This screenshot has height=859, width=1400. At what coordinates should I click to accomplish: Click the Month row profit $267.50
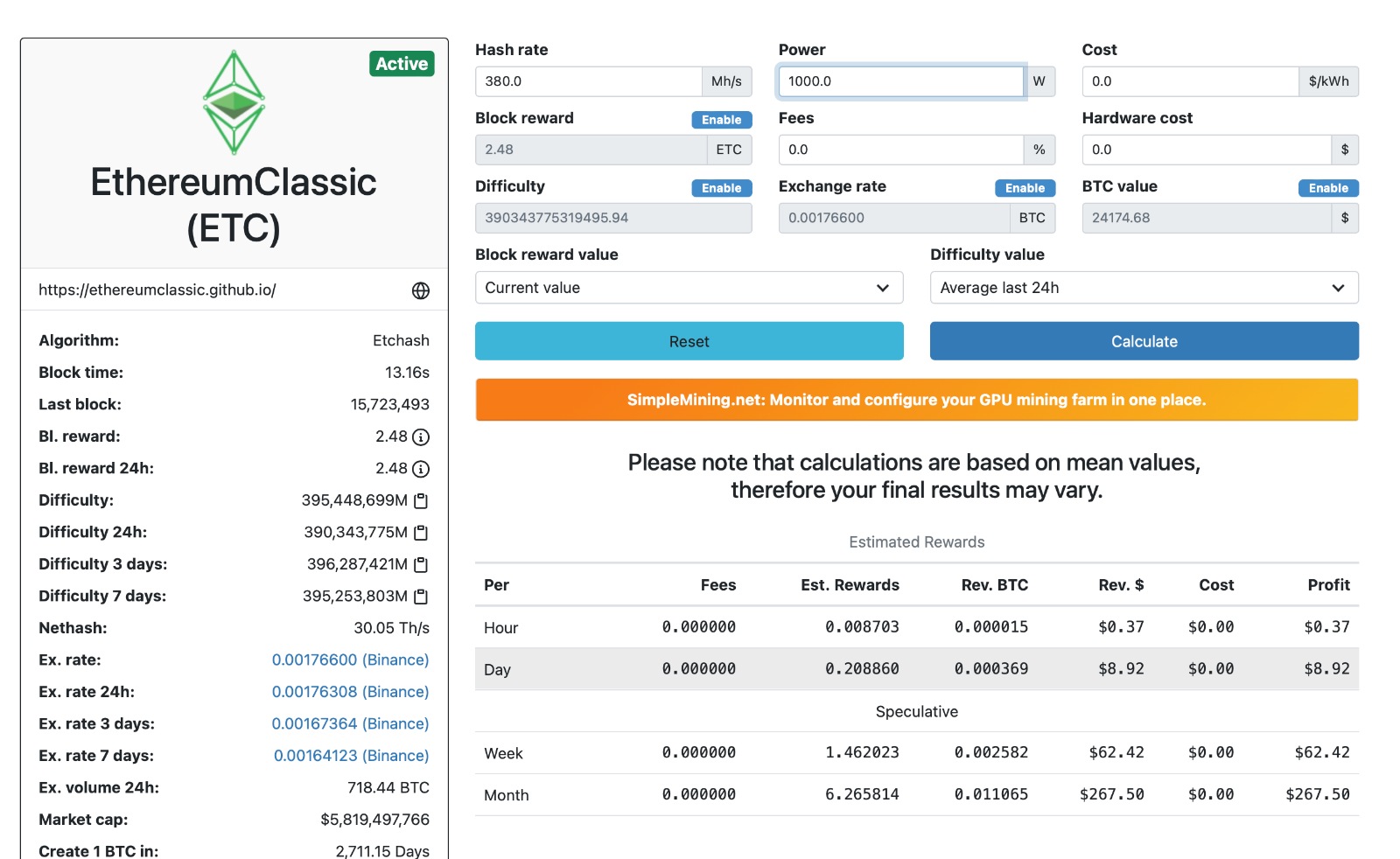point(1317,794)
